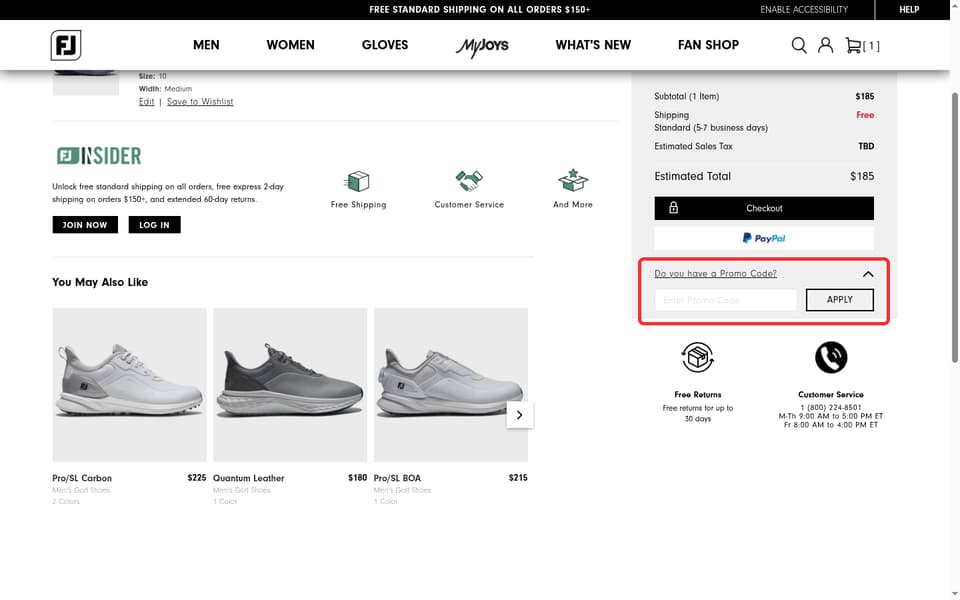Click Save to Wishlist link
Viewport: 960px width, 600px height.
coord(200,102)
